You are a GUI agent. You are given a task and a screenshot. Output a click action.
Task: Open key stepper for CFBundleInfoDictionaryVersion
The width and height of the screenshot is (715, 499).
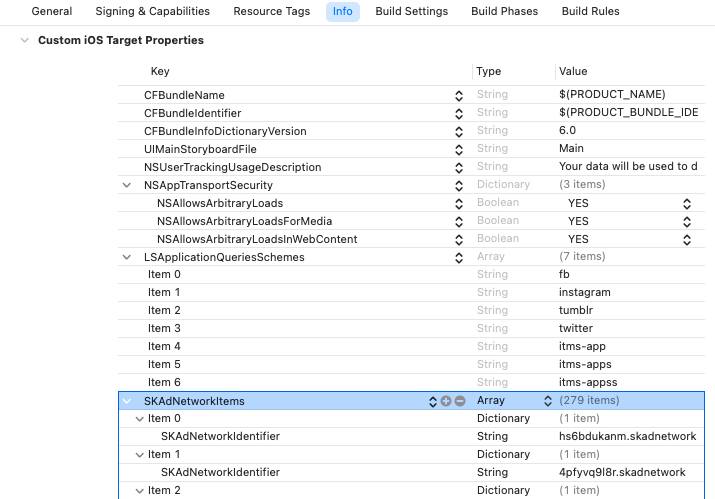click(x=459, y=131)
